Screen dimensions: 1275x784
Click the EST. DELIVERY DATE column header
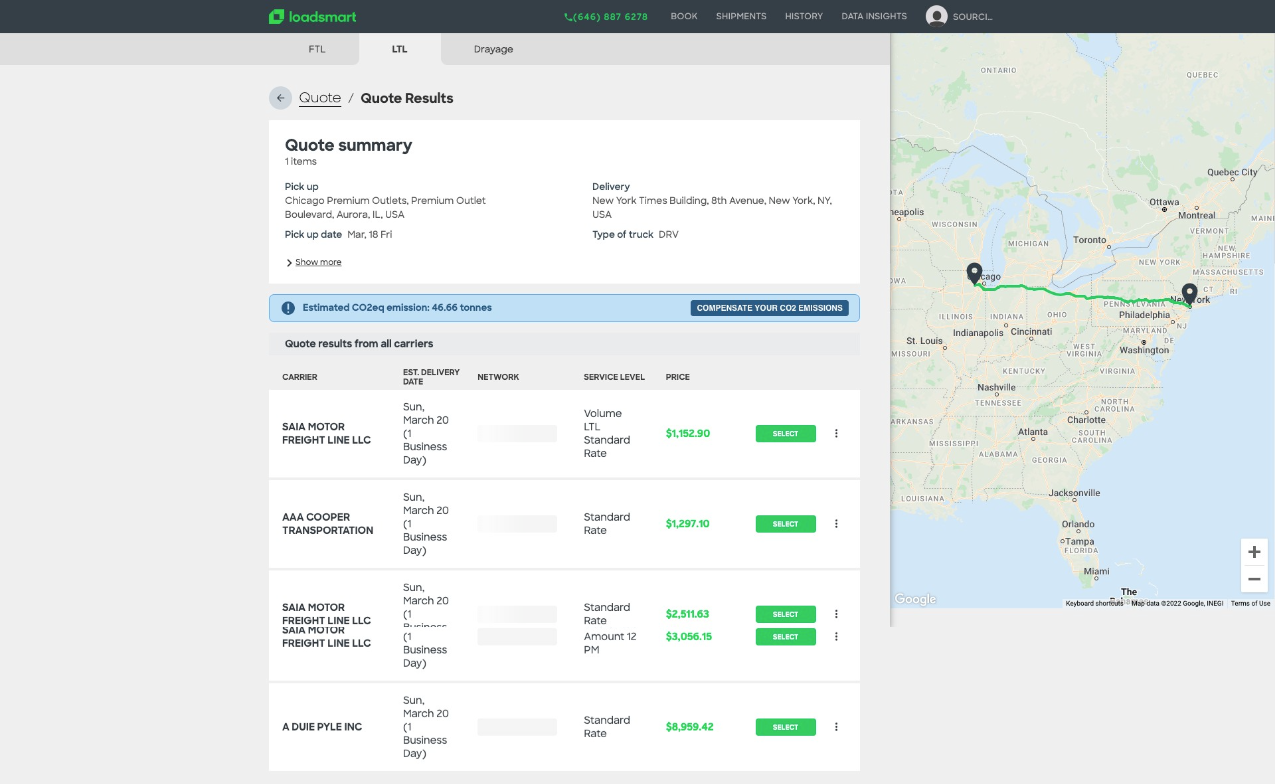tap(432, 377)
